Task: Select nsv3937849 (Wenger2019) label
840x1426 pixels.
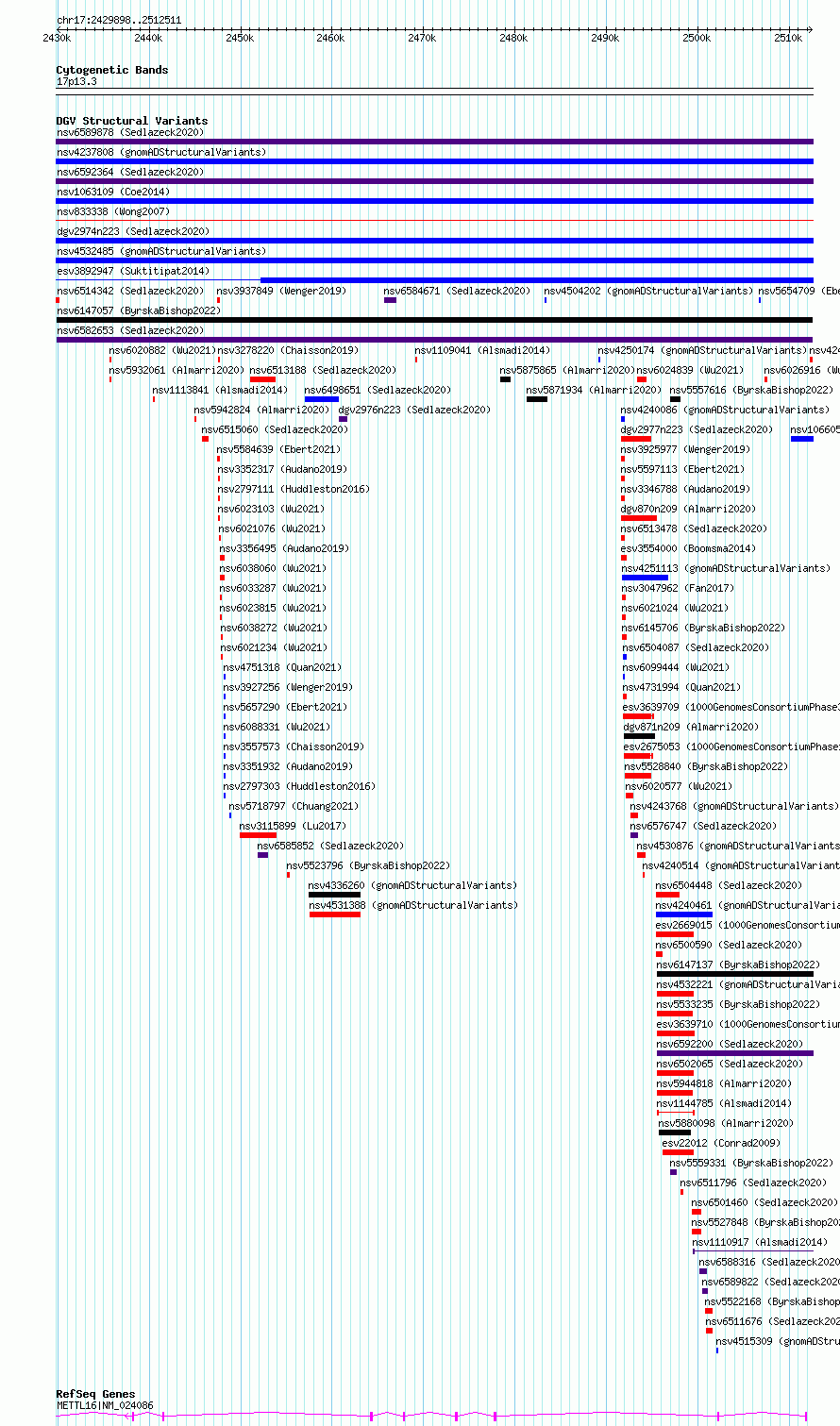Action: (x=281, y=292)
